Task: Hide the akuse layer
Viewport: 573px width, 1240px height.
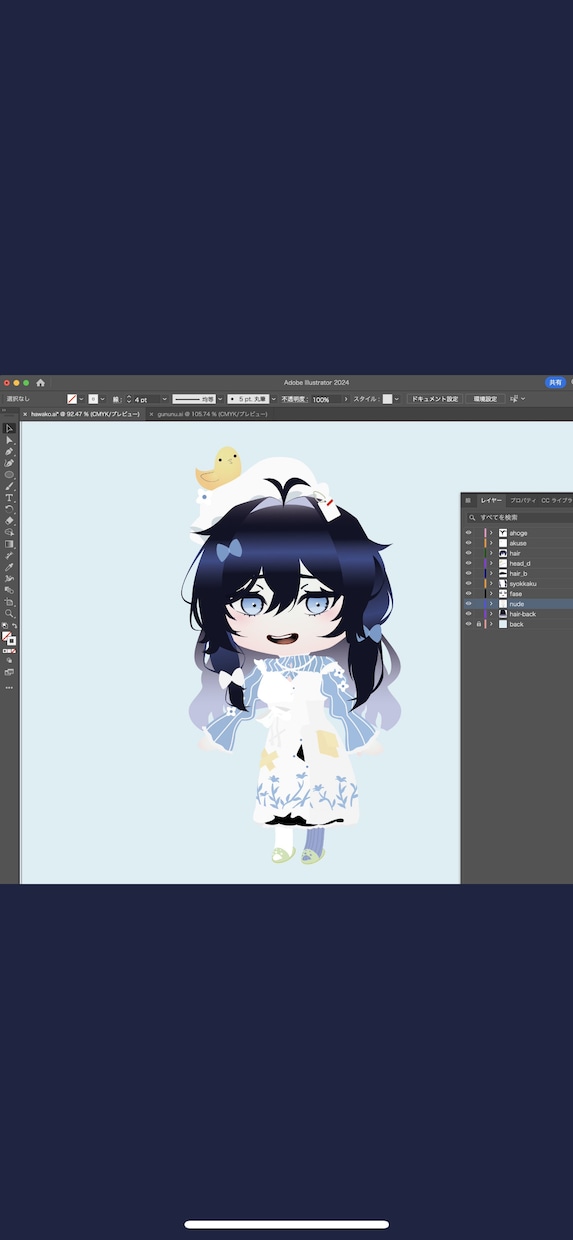Action: point(468,543)
